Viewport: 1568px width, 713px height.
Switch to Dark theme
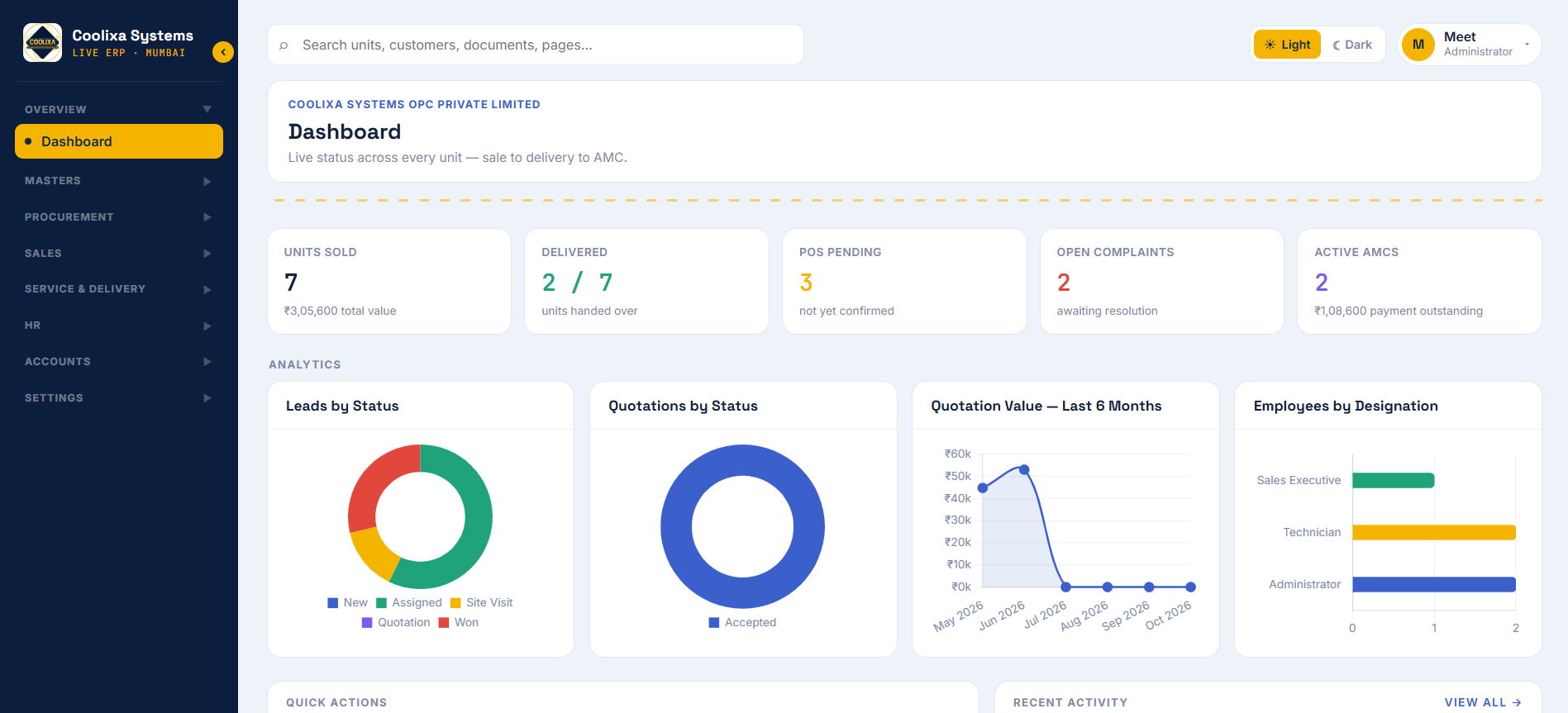[x=1352, y=45]
